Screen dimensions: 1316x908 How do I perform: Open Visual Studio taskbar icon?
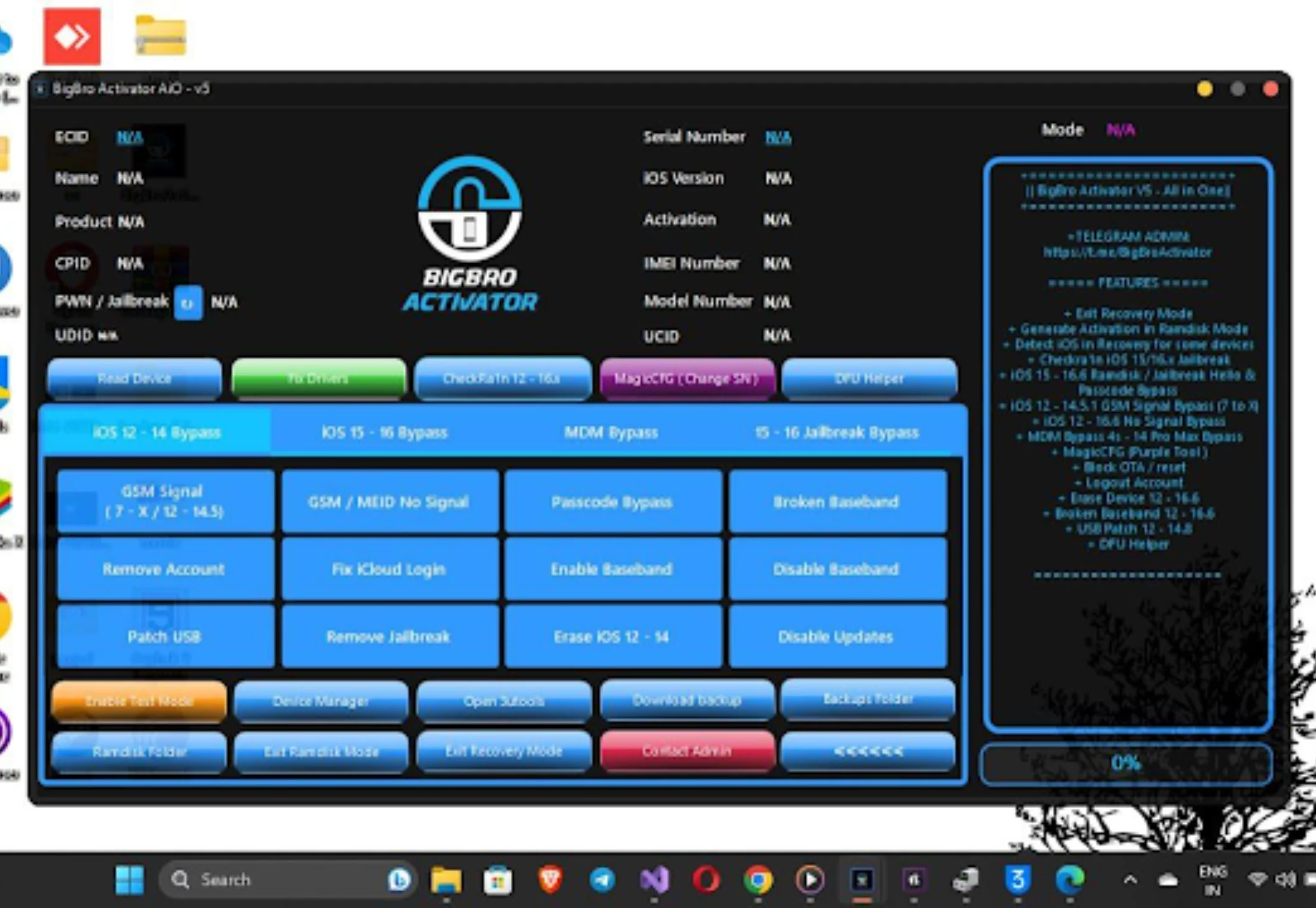pyautogui.click(x=654, y=879)
